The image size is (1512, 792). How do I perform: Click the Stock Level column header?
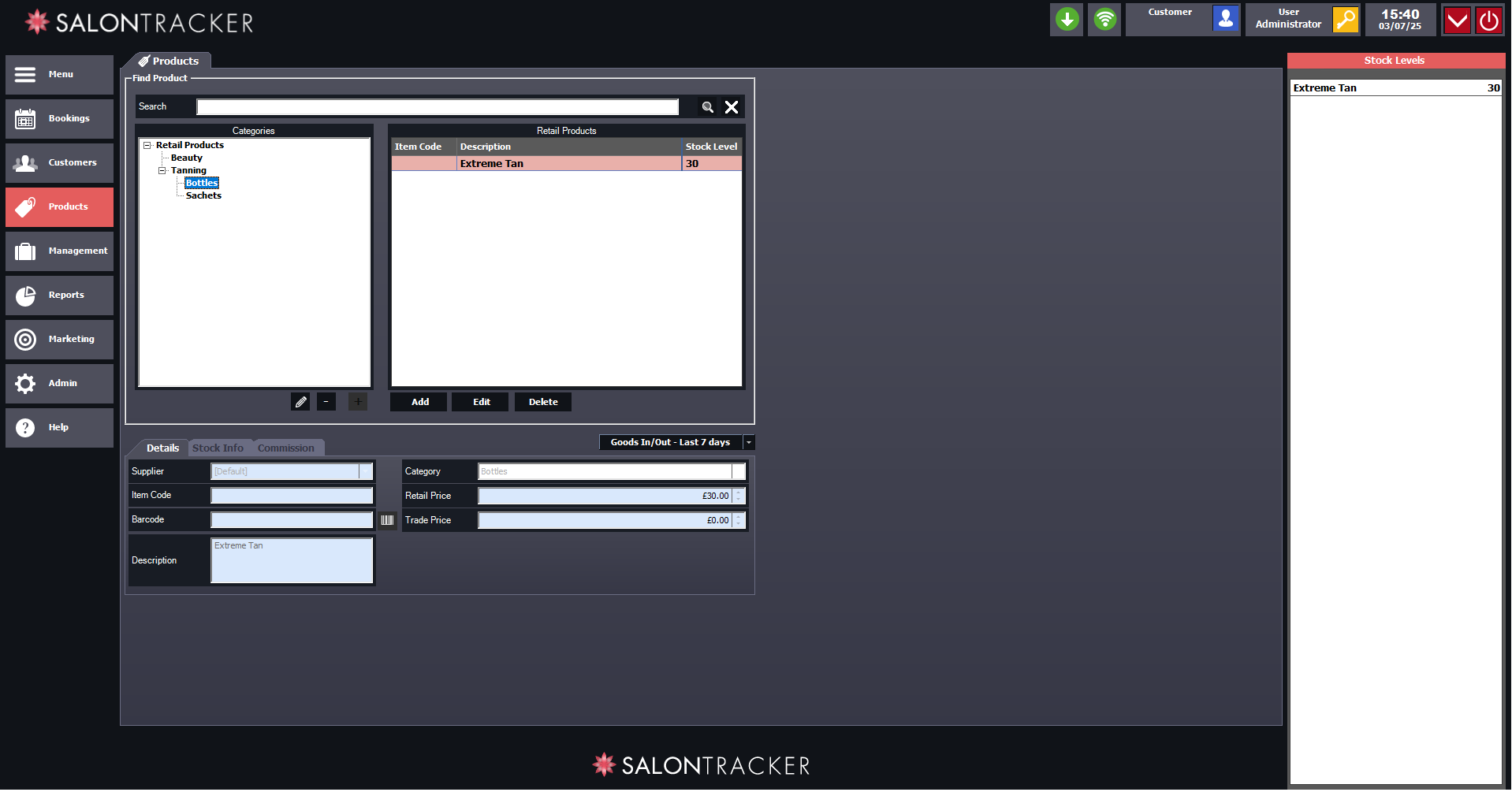pos(712,147)
